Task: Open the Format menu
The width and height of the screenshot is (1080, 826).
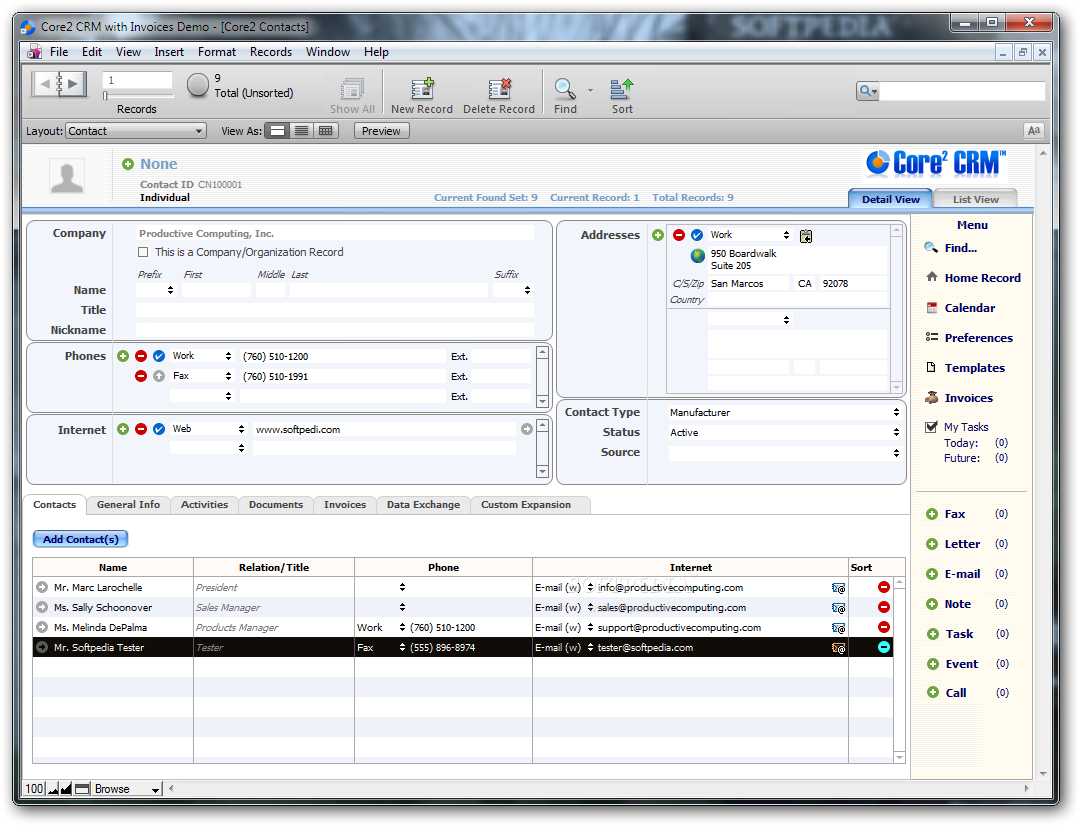Action: (x=216, y=52)
